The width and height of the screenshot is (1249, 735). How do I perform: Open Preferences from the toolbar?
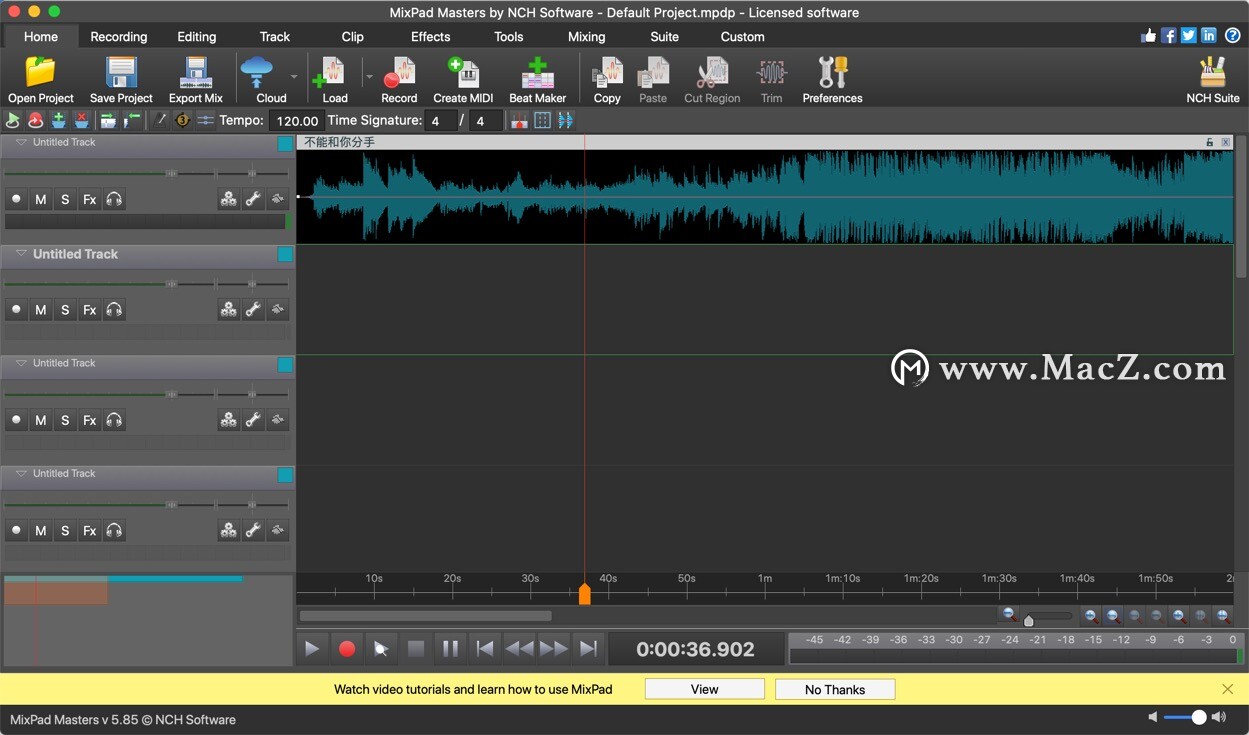(x=831, y=79)
